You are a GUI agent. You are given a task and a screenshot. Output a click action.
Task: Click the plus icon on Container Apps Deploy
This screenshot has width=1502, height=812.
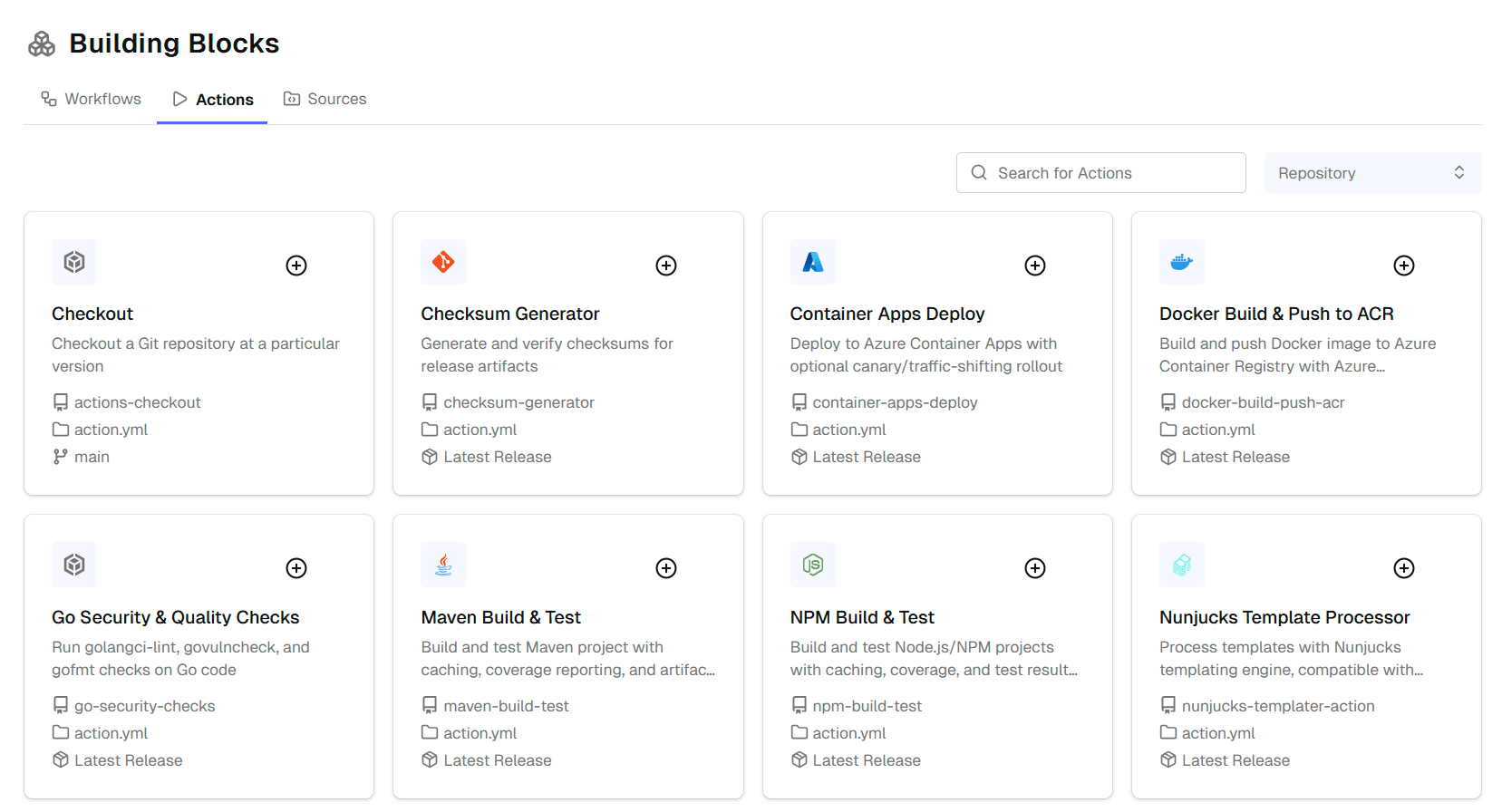coord(1035,266)
